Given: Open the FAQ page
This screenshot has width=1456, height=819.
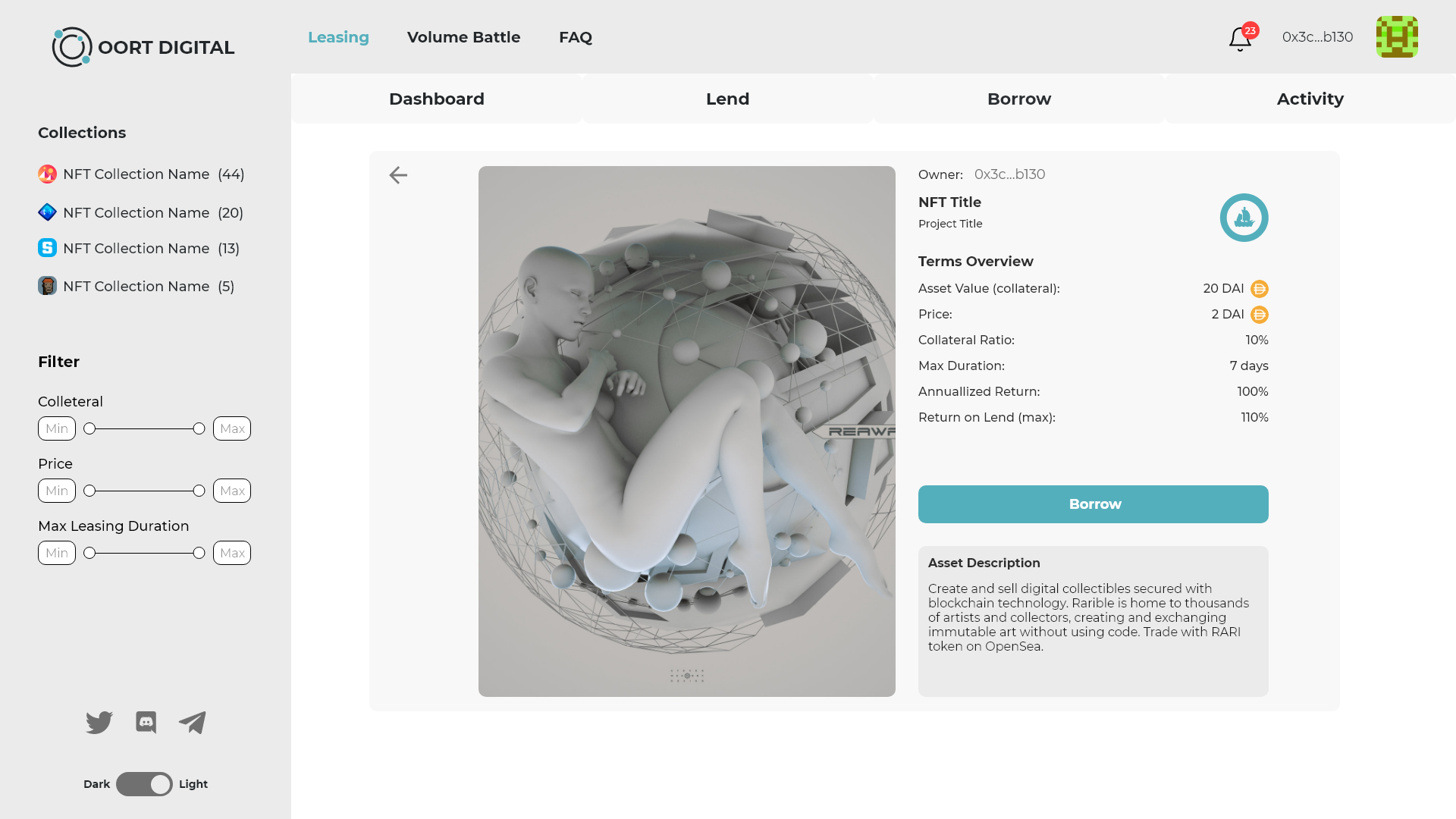Looking at the screenshot, I should pos(576,37).
